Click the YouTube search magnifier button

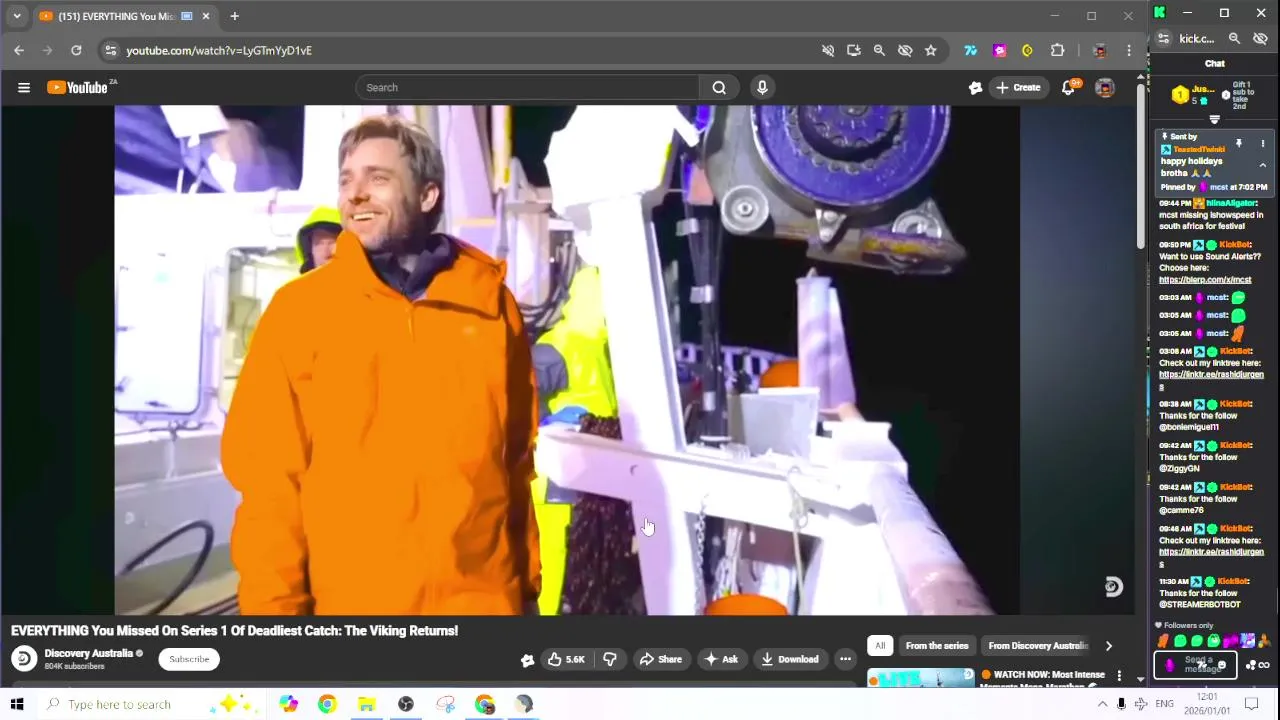tap(719, 88)
